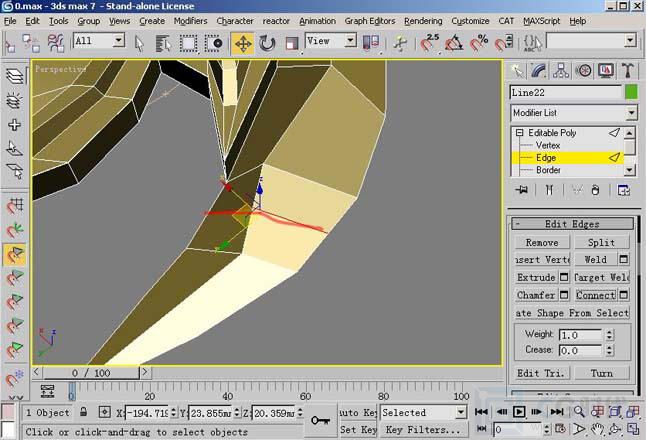
Task: Open the Graph Editors menu
Action: coord(370,21)
